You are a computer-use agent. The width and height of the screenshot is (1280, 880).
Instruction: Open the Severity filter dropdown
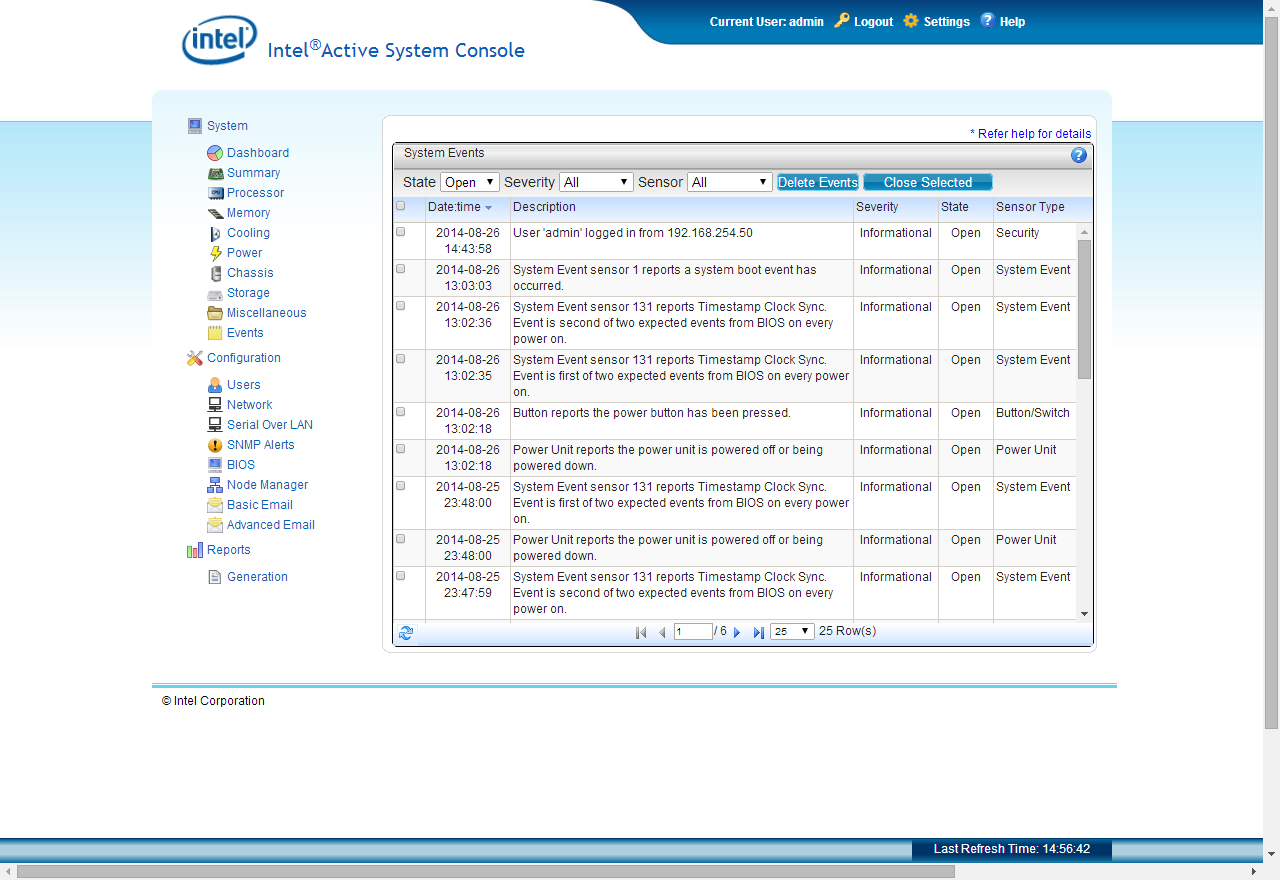point(596,182)
